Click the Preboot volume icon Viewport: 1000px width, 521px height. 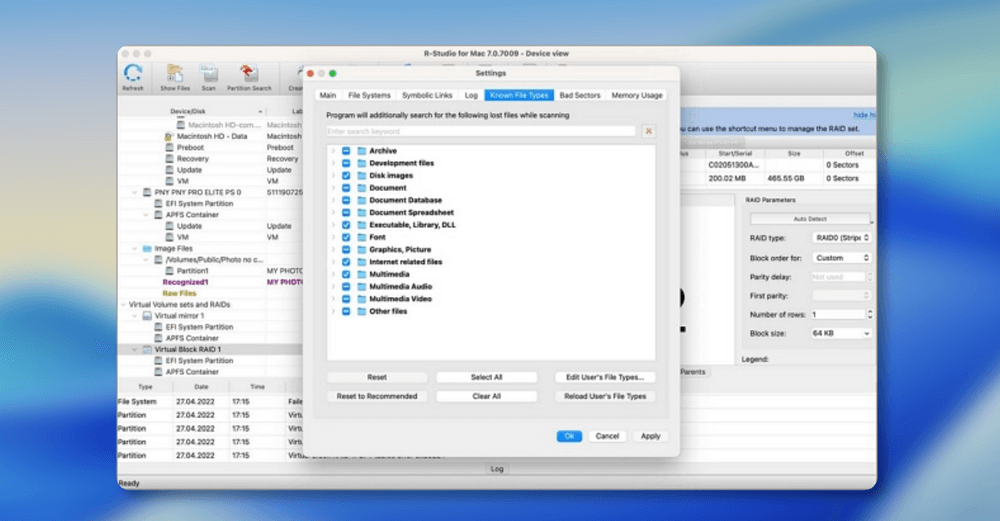click(x=169, y=147)
